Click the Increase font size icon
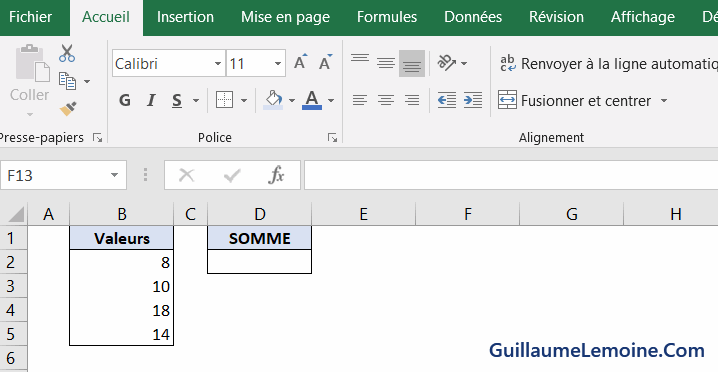Image resolution: width=718 pixels, height=372 pixels. (x=300, y=62)
